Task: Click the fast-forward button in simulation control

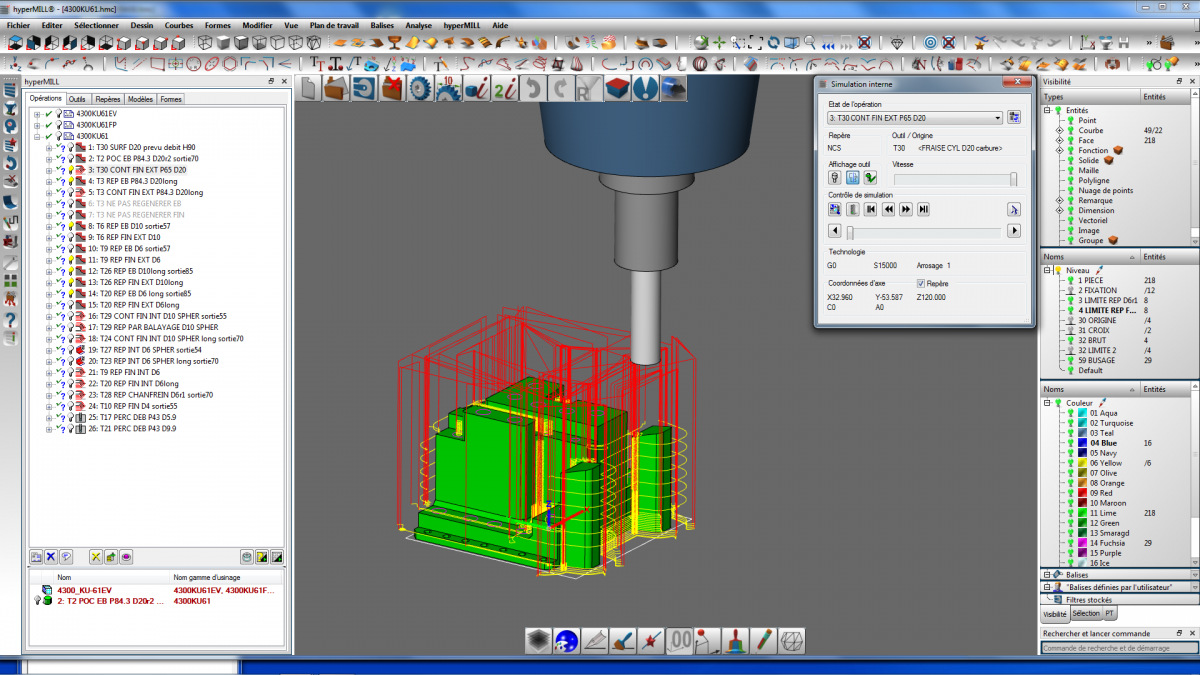Action: point(906,209)
